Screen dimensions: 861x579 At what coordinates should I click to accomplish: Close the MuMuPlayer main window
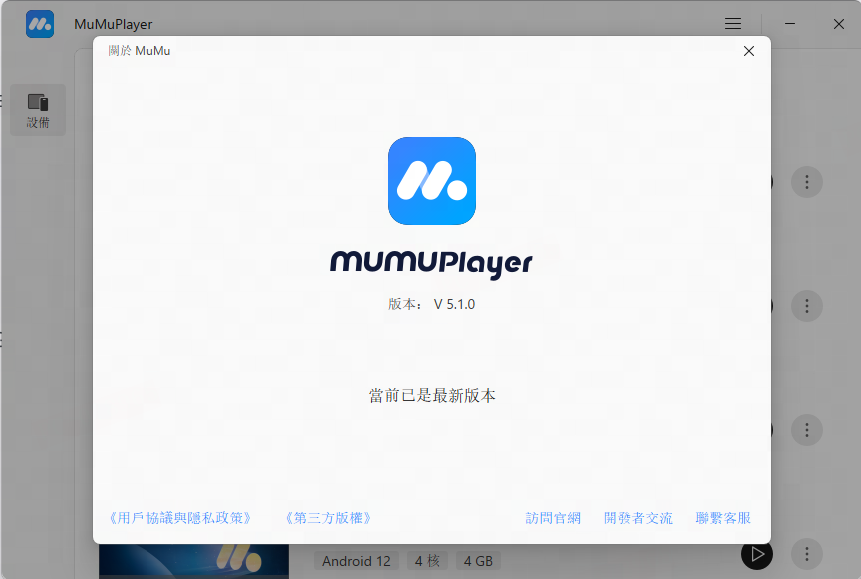(x=838, y=24)
